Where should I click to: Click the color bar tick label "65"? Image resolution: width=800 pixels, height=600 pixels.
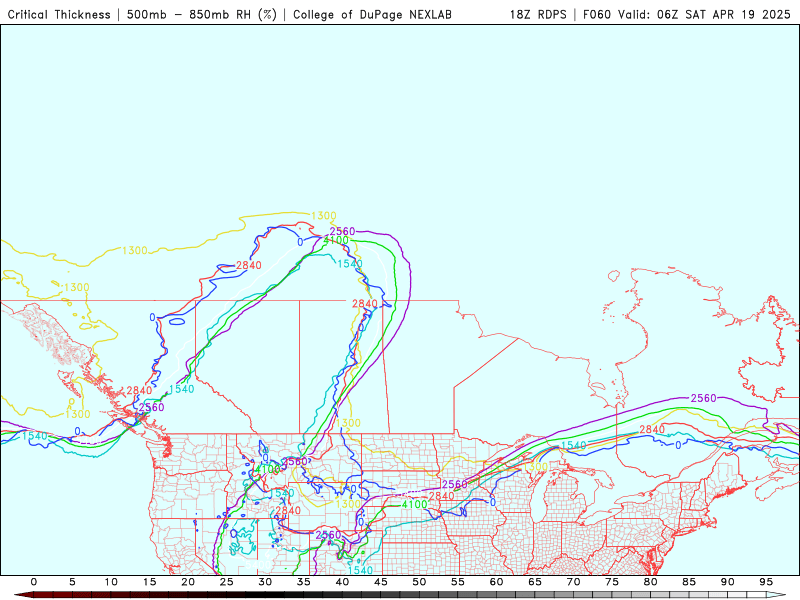pyautogui.click(x=535, y=582)
